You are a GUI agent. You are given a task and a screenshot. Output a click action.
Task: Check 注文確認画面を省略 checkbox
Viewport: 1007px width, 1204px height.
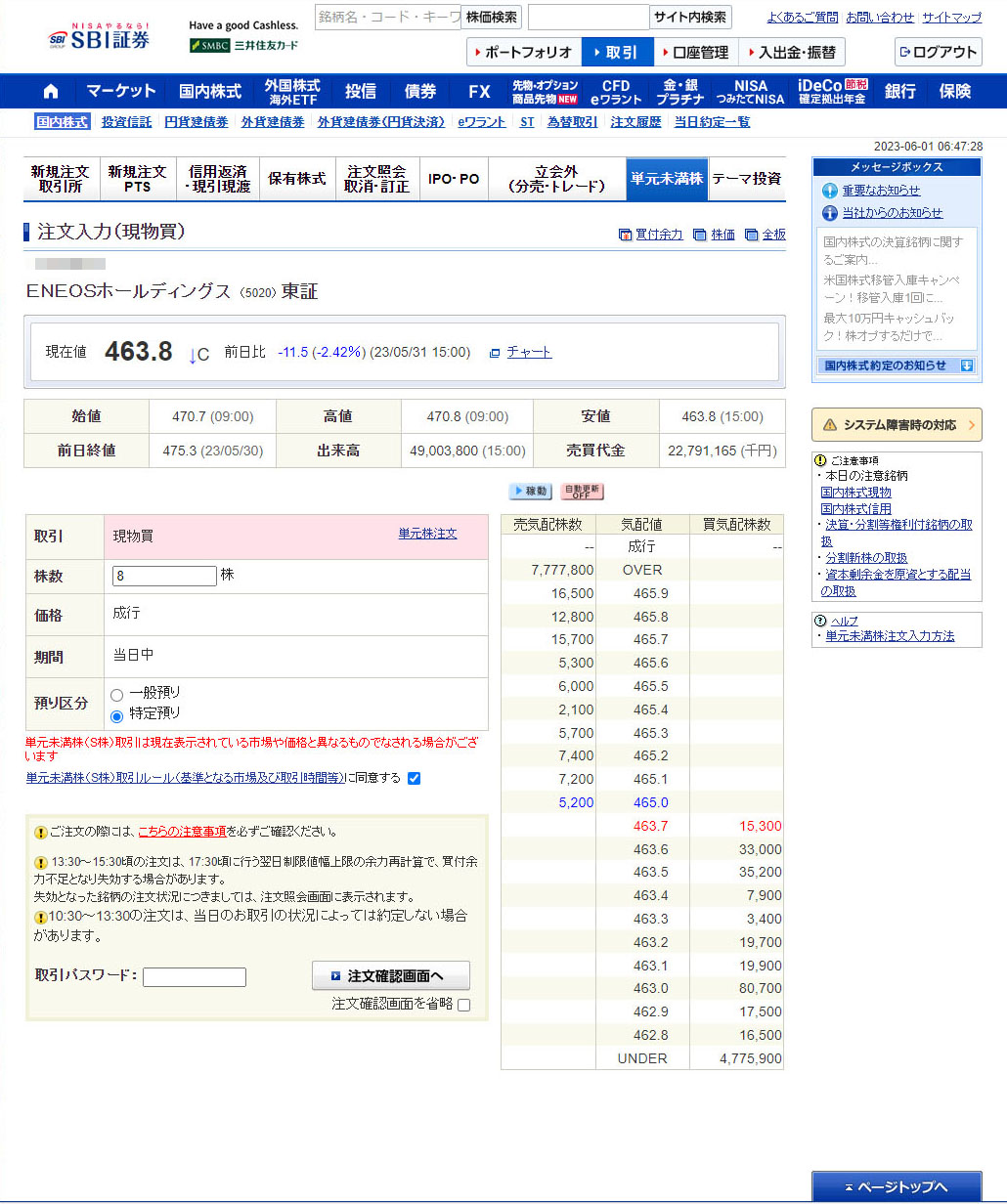(x=463, y=1005)
